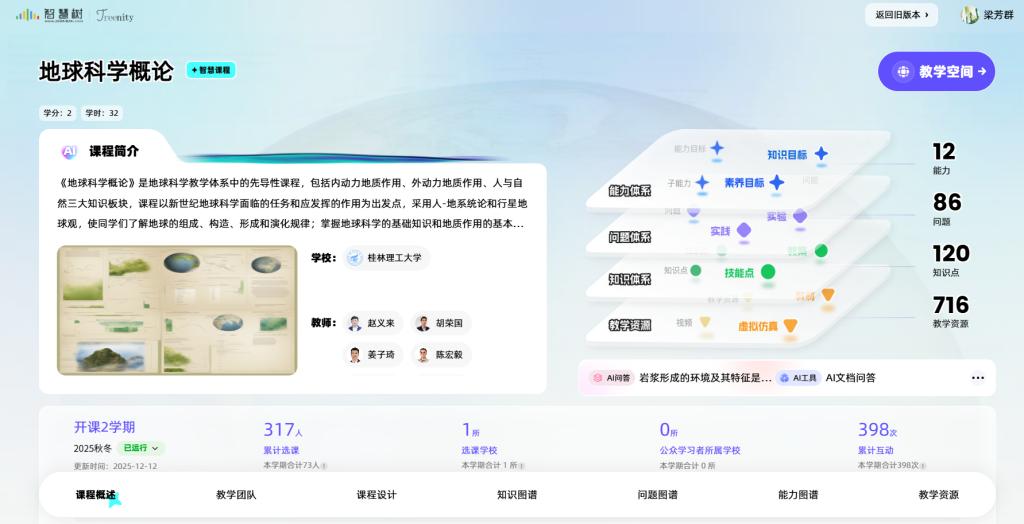Screen dimensions: 1024x524
Task: Select the purple 实践 diamond node
Action: [x=744, y=230]
